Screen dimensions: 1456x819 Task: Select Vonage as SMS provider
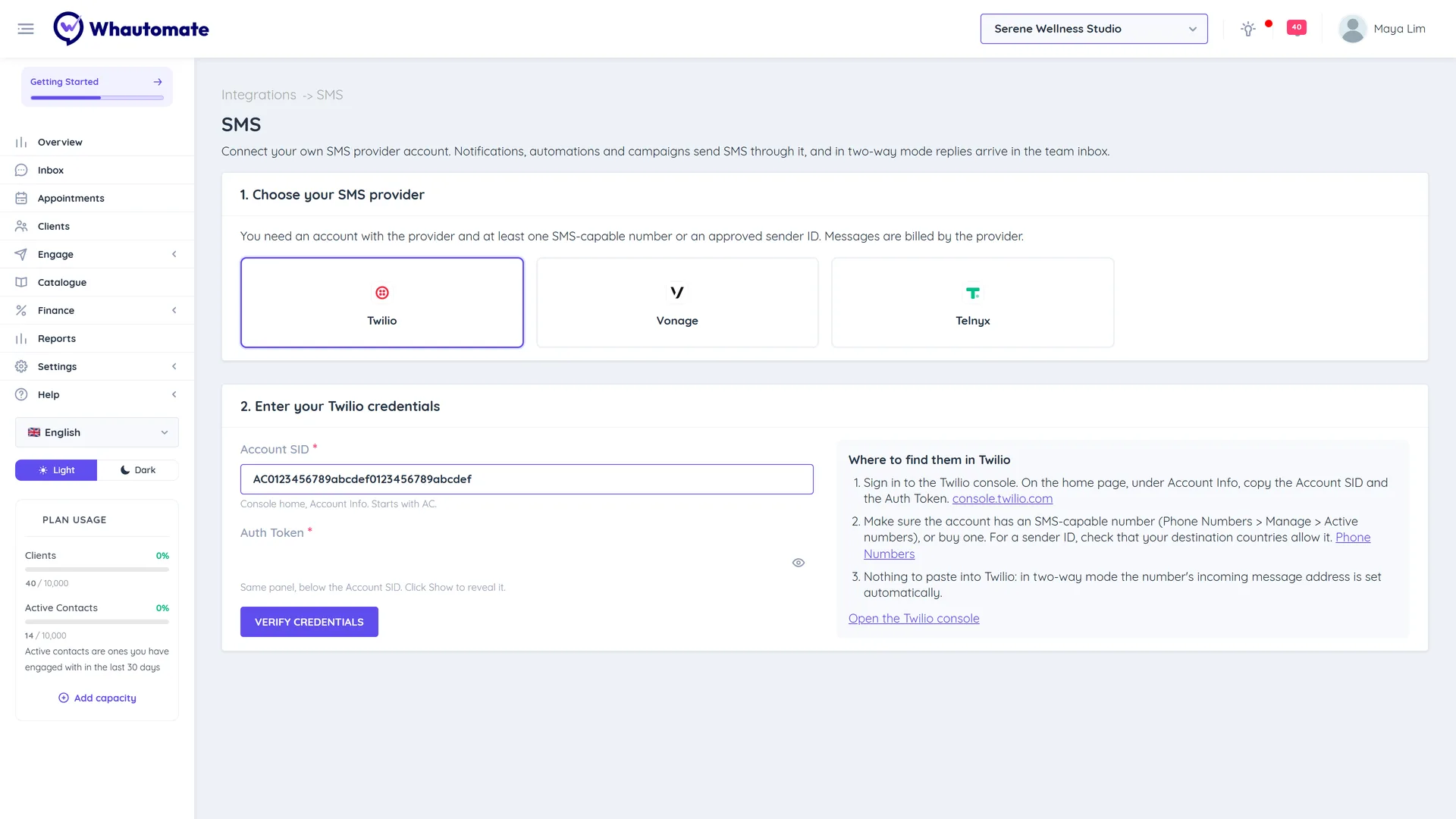tap(677, 303)
